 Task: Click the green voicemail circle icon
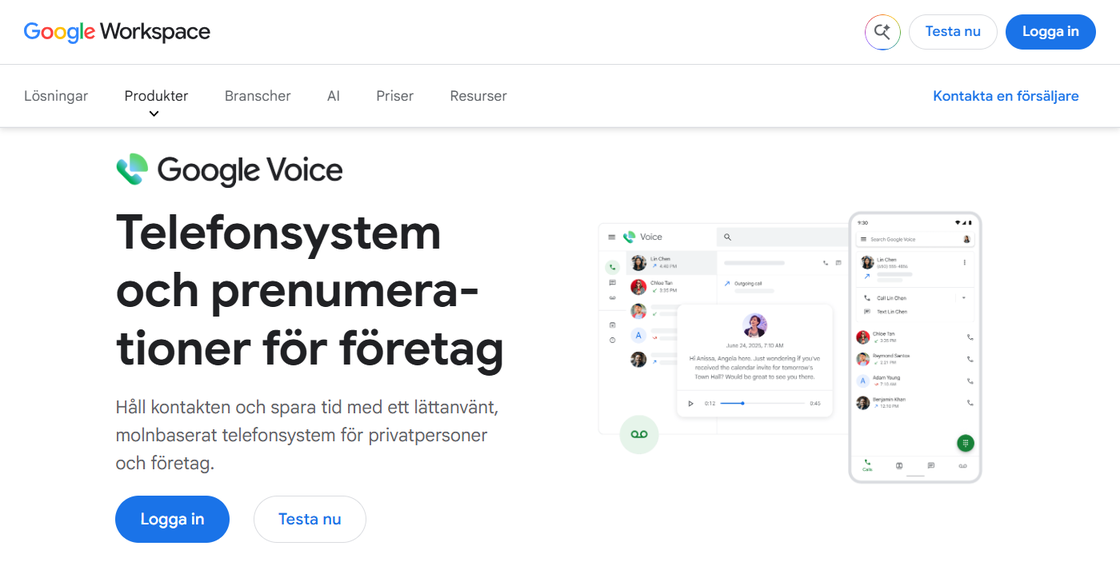click(x=639, y=434)
